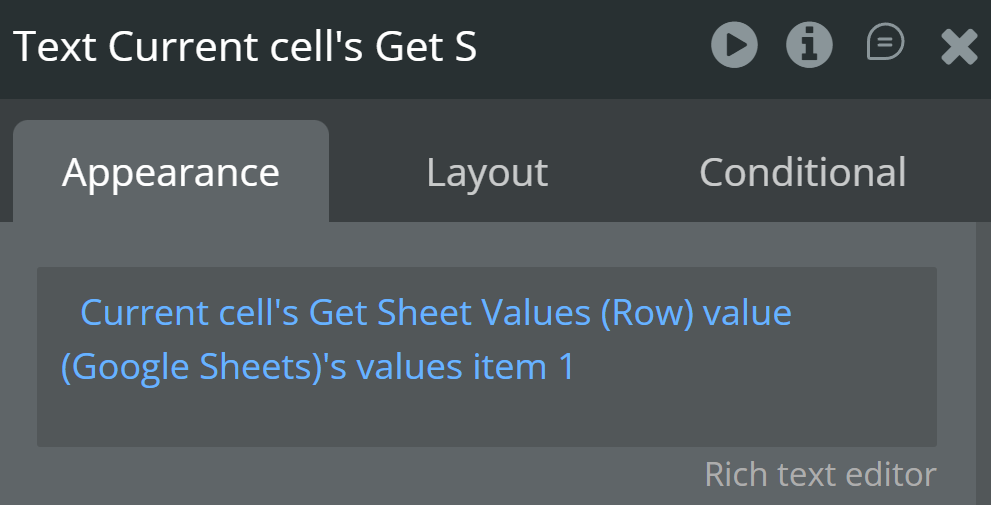
Task: Click "(Row) value" in the dynamic expression
Action: tap(696, 313)
